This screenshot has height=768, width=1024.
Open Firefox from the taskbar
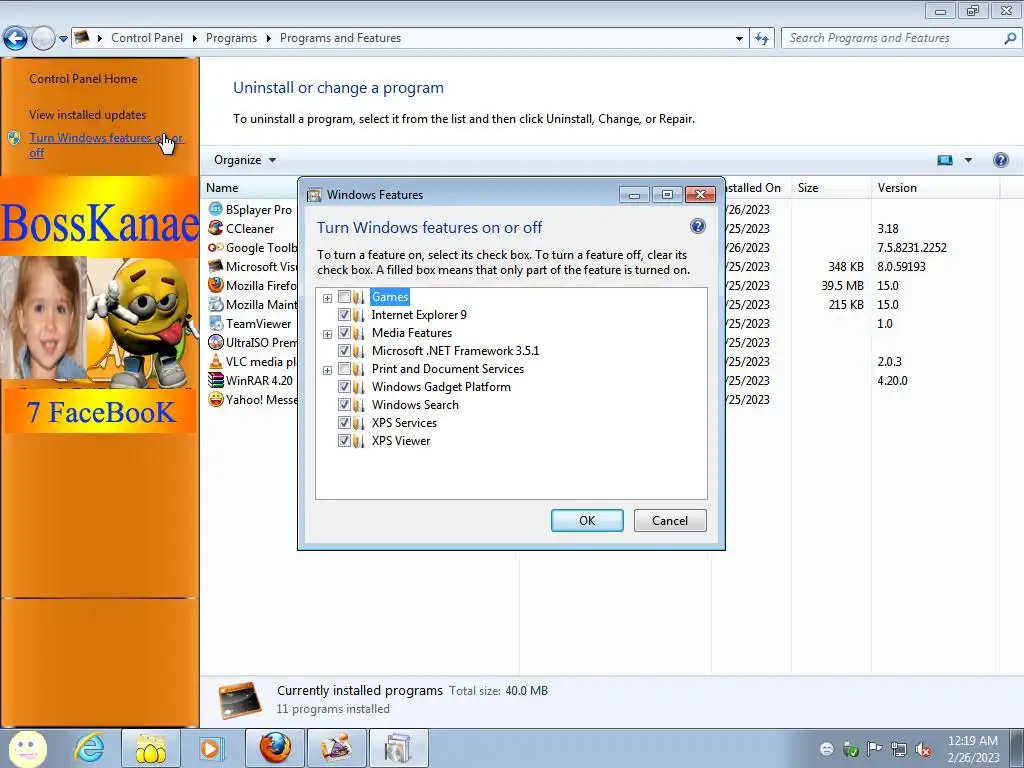pyautogui.click(x=275, y=748)
